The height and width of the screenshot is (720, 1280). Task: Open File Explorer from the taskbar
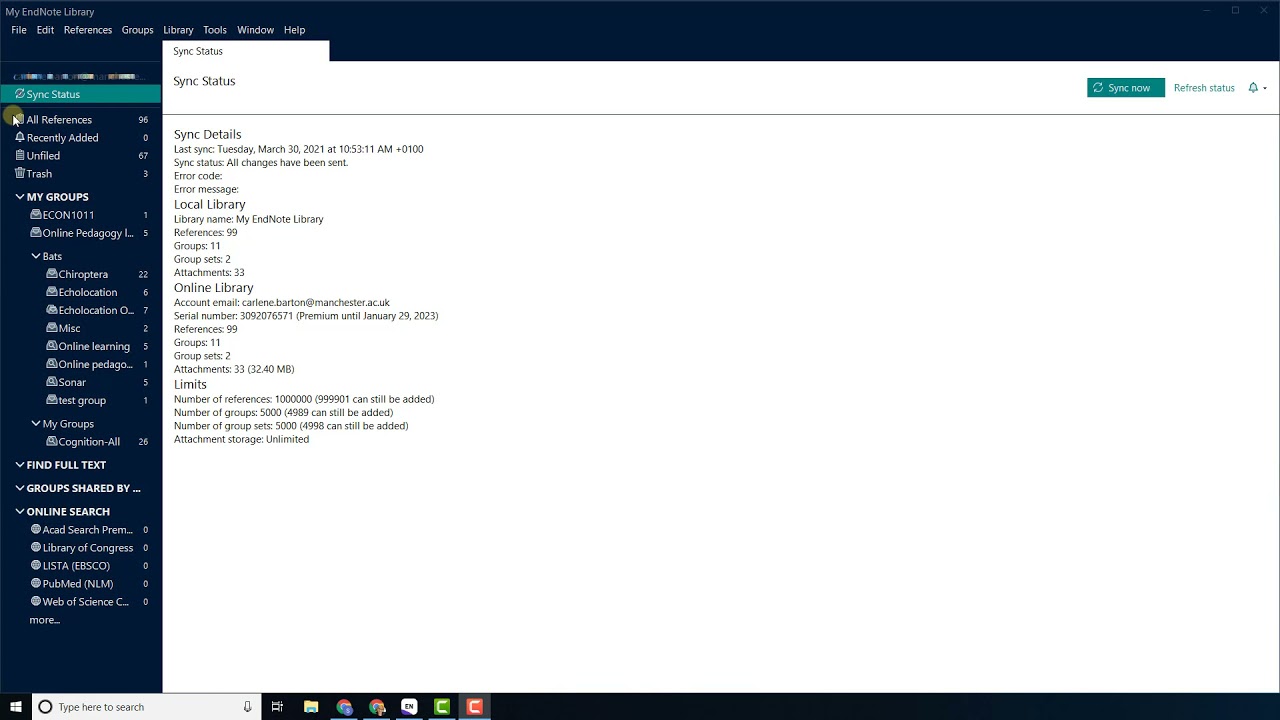coord(311,707)
